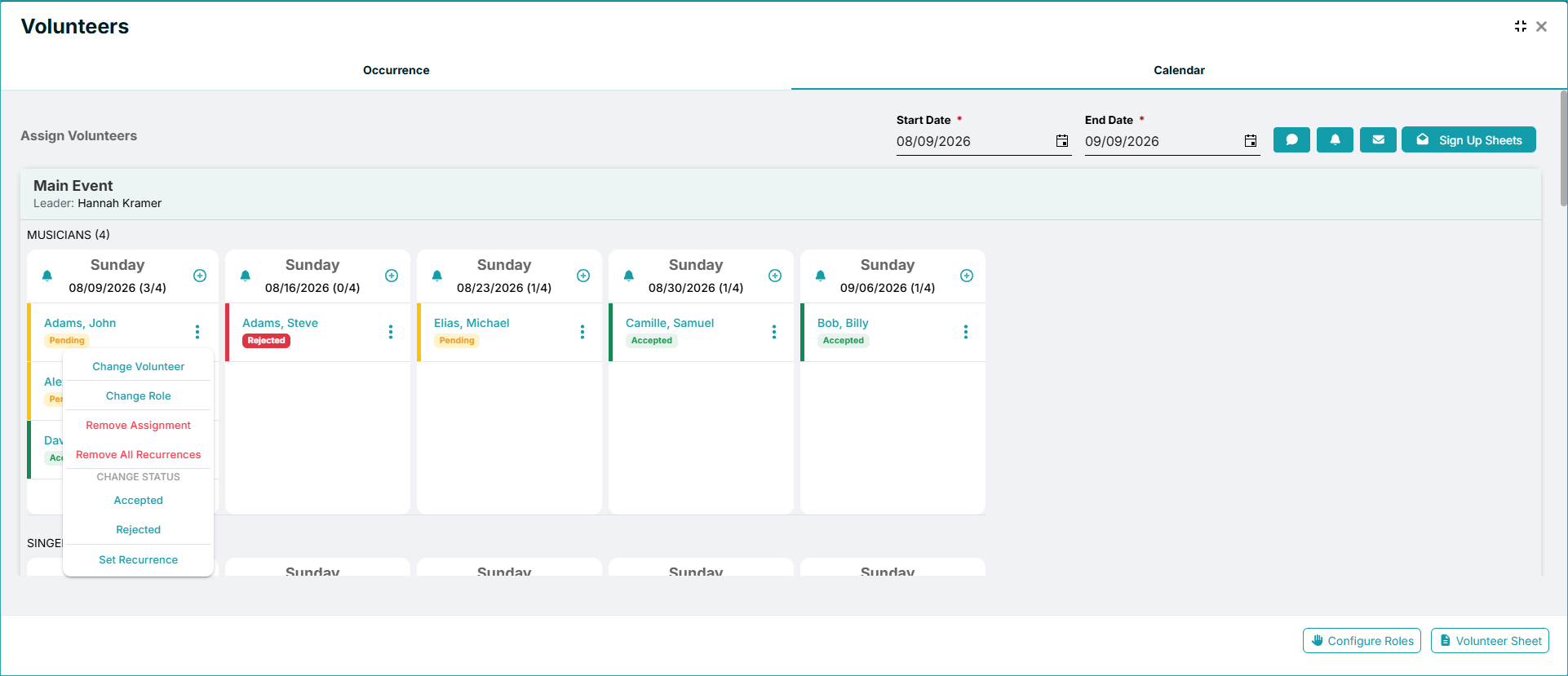The height and width of the screenshot is (676, 1568).
Task: Switch to the Occurrence tab
Action: (x=396, y=70)
